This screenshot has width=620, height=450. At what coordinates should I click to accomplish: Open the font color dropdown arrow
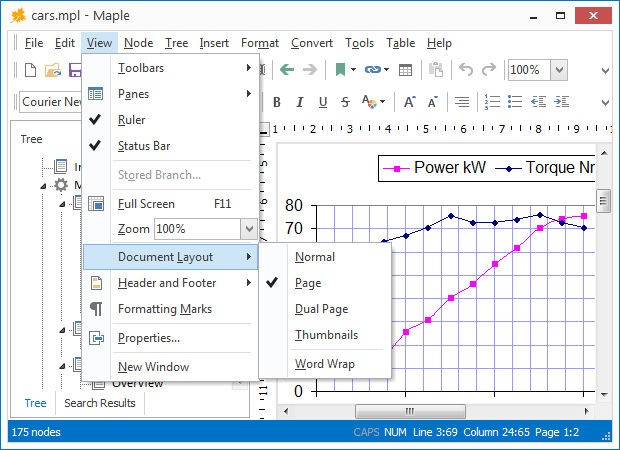click(x=382, y=102)
